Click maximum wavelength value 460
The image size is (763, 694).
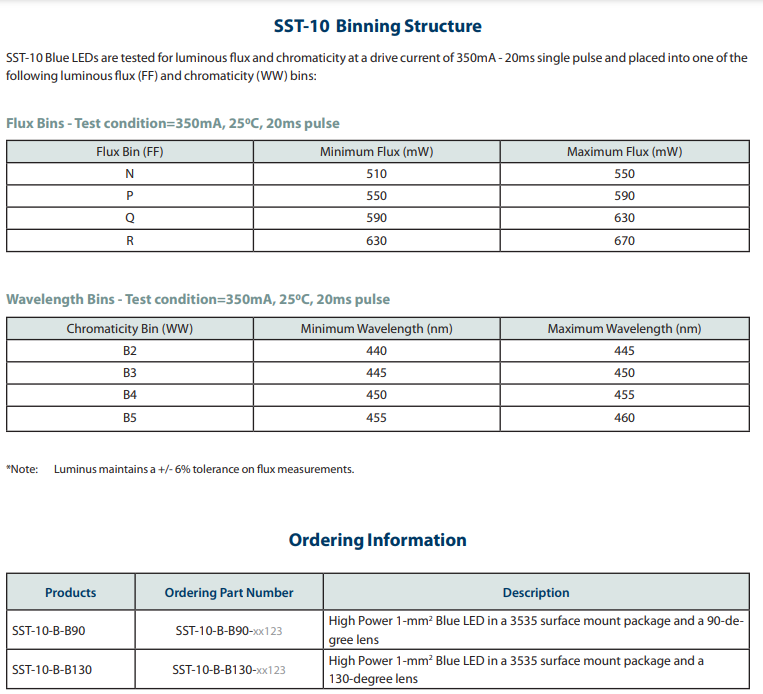click(625, 418)
